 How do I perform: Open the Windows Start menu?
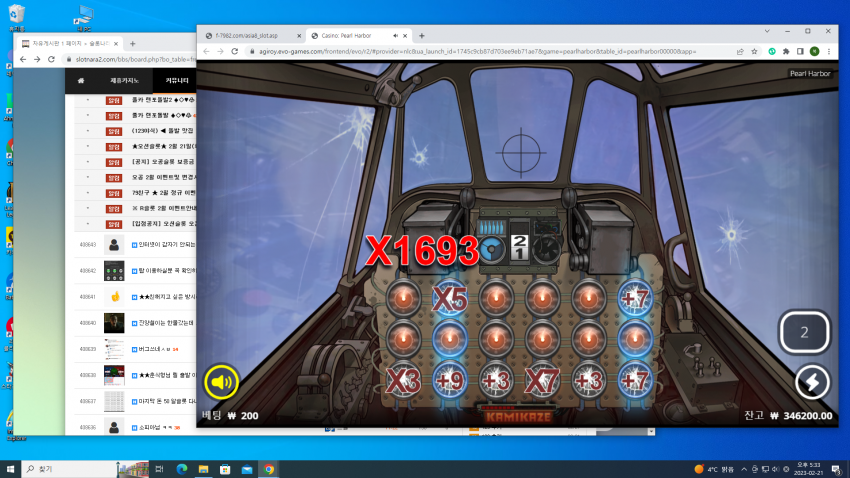pyautogui.click(x=10, y=469)
